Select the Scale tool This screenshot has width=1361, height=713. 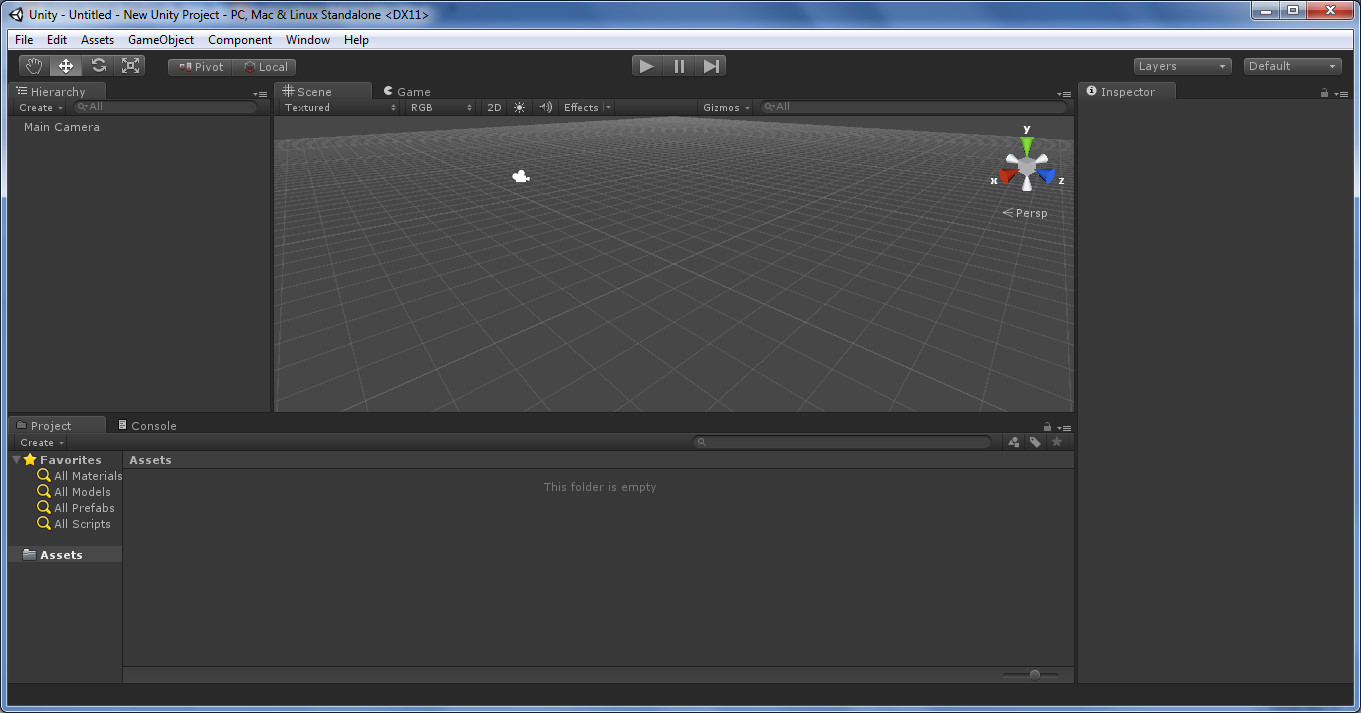tap(130, 65)
